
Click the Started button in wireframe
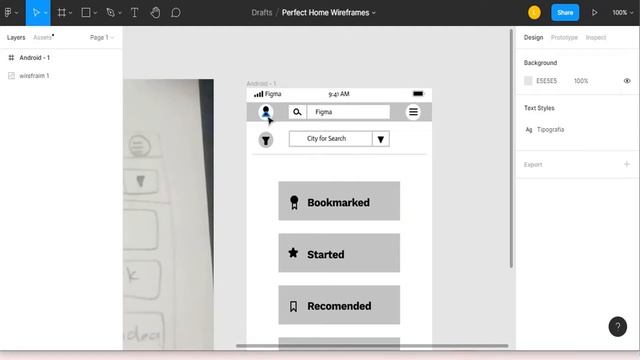339,253
